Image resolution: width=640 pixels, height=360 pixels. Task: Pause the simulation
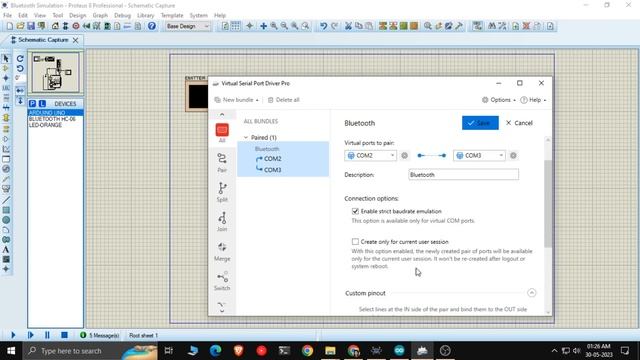(x=47, y=335)
